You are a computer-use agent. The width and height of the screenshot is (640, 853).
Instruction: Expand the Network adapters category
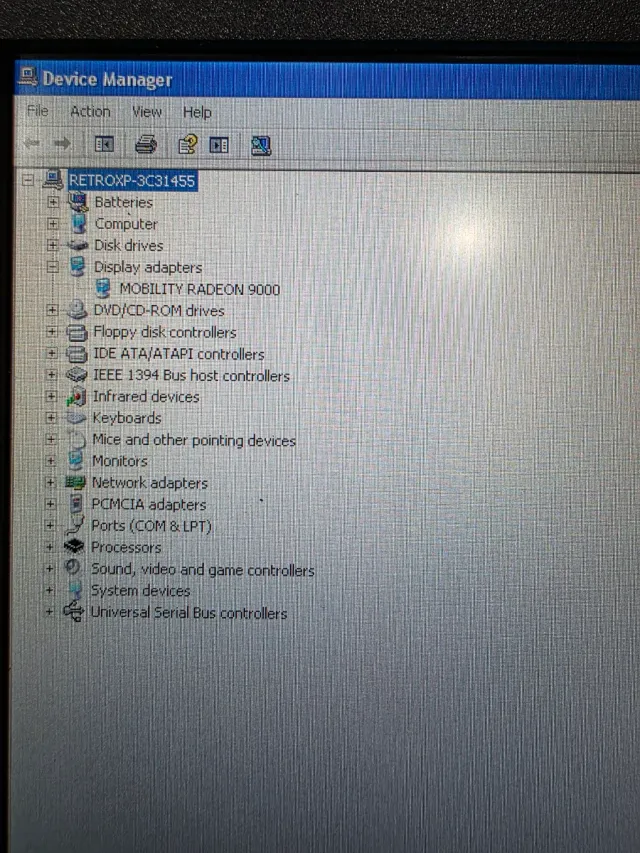(50, 482)
